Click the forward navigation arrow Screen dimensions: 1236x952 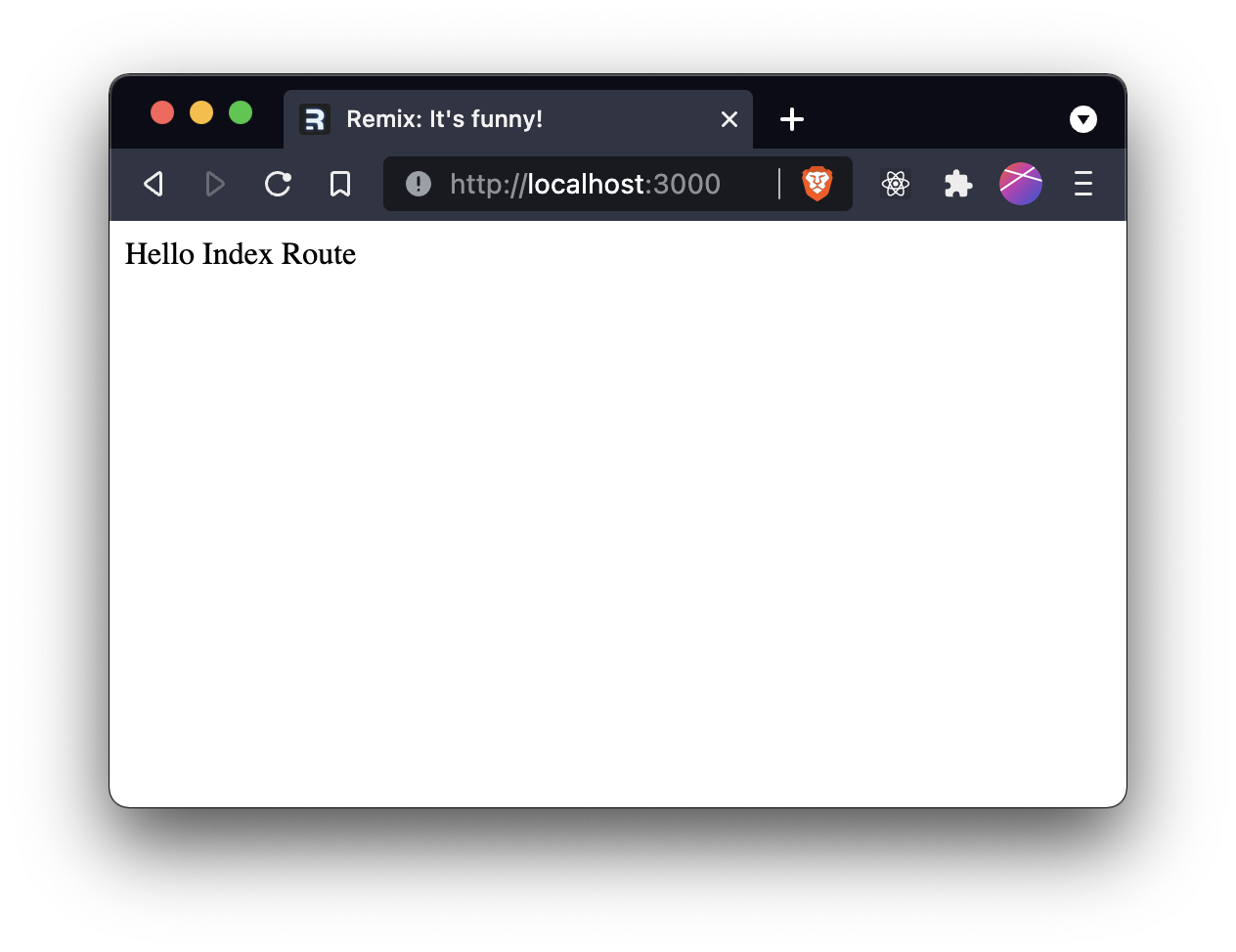click(215, 184)
